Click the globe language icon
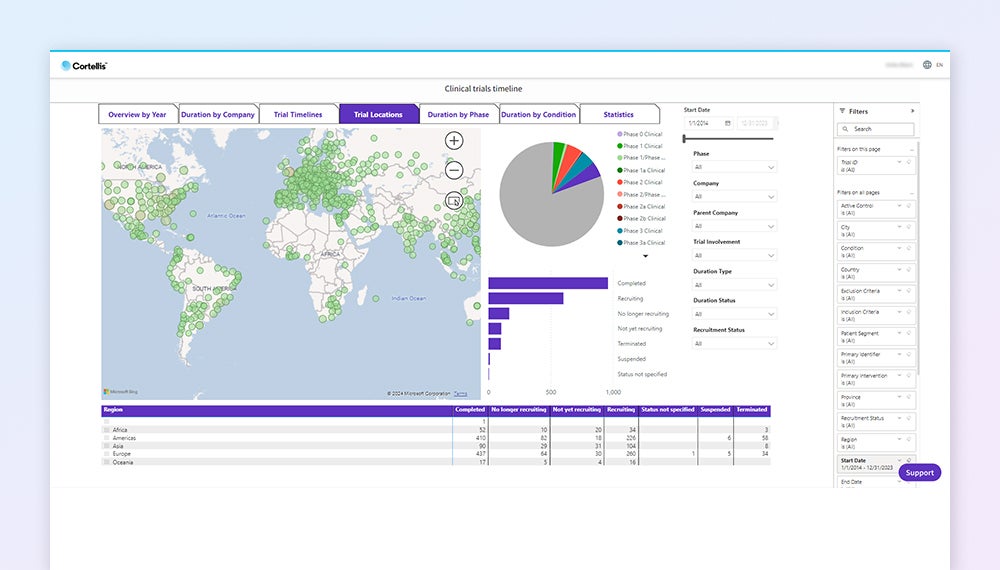Image resolution: width=1000 pixels, height=570 pixels. point(927,65)
